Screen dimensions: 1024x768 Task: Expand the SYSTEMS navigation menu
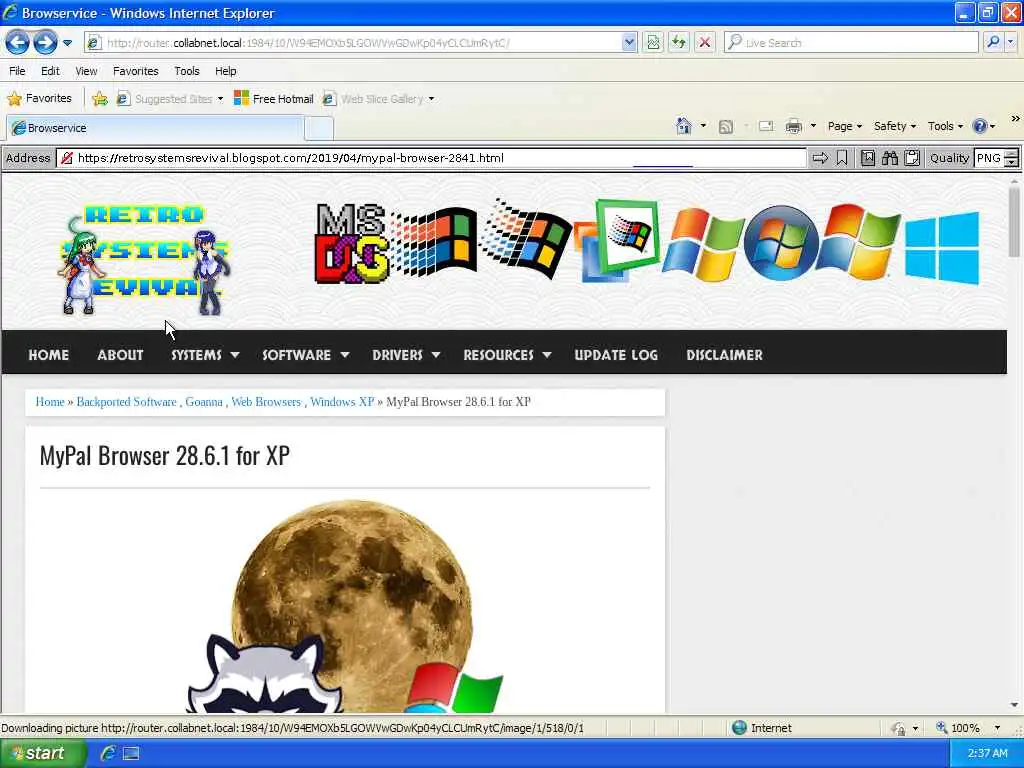click(x=205, y=355)
